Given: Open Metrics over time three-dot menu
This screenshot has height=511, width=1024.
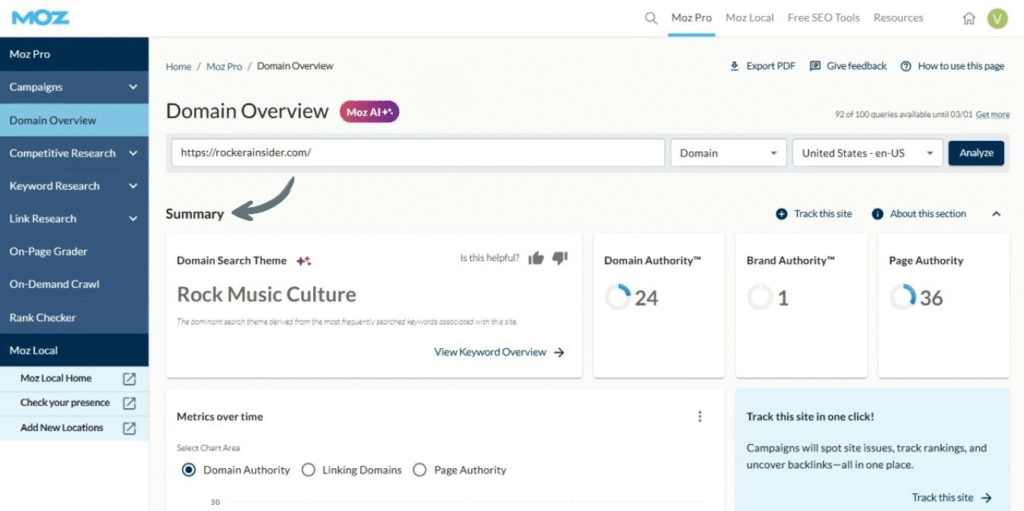Looking at the screenshot, I should 700,416.
